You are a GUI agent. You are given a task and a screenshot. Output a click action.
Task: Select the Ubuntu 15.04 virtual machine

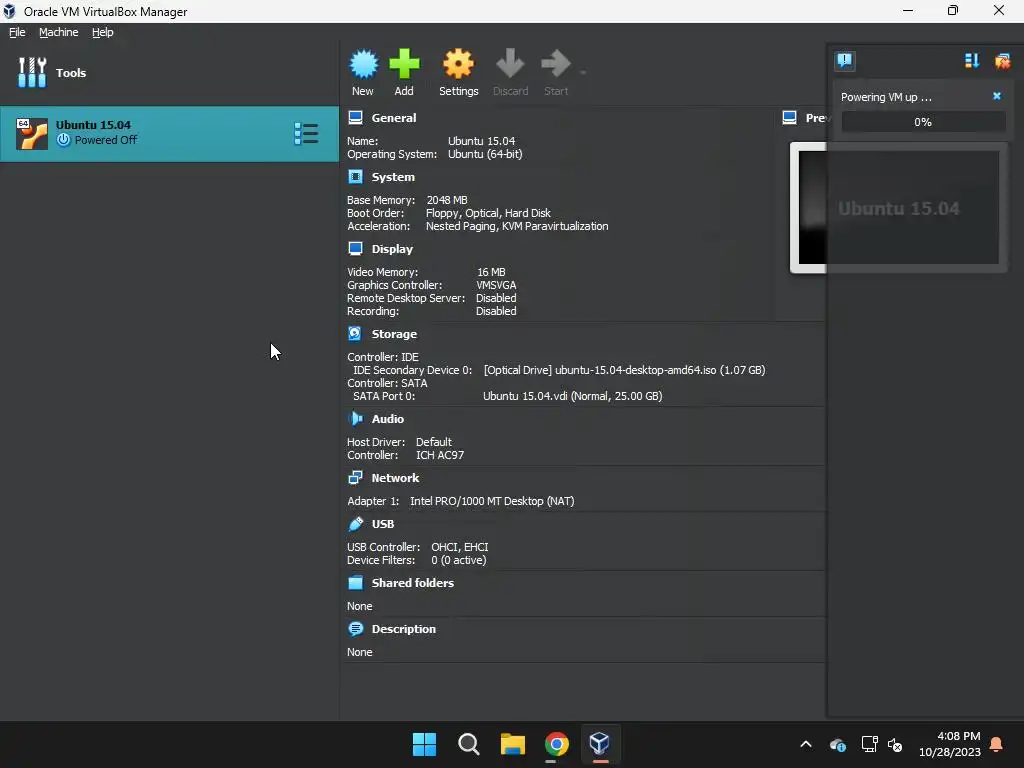coord(169,133)
